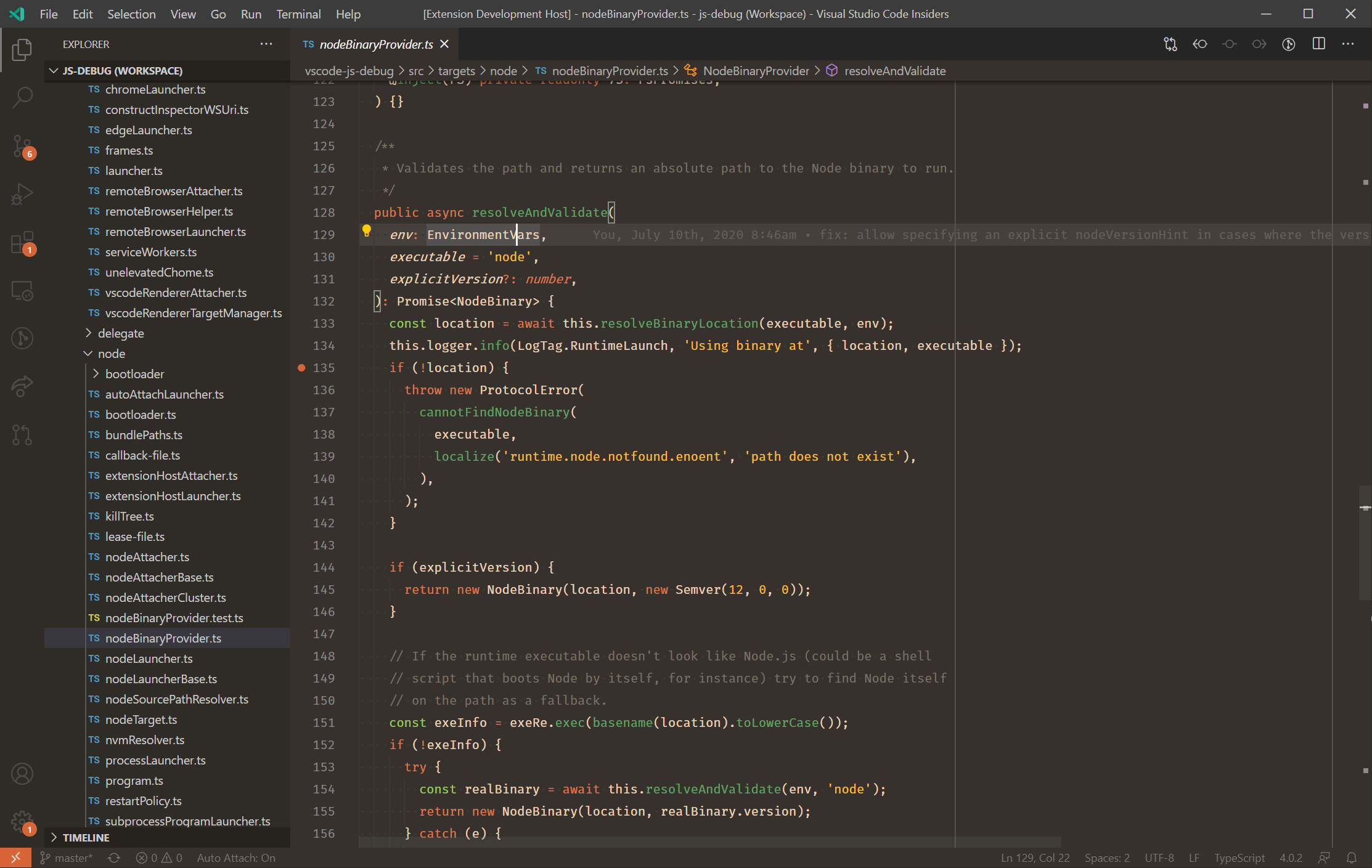Open the Manage gear icon
Image resolution: width=1372 pixels, height=868 pixels.
[x=22, y=821]
